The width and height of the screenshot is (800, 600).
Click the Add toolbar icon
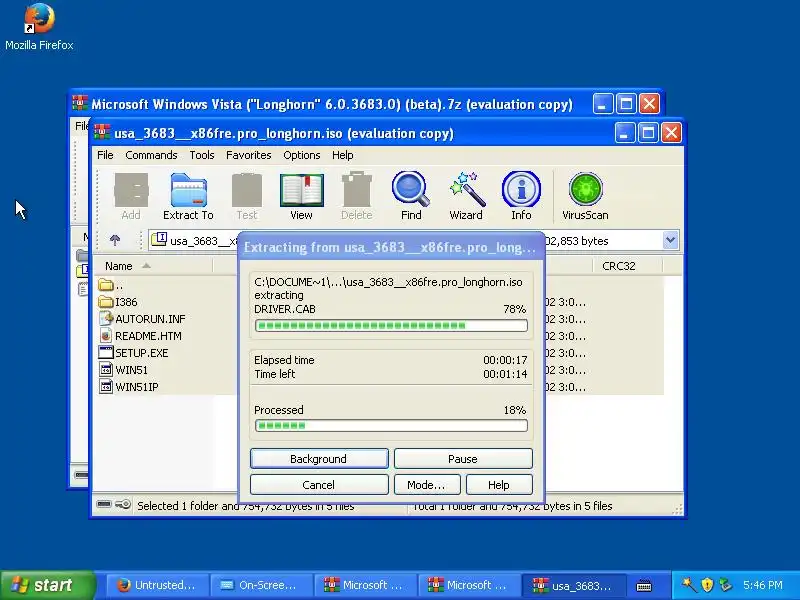click(131, 196)
